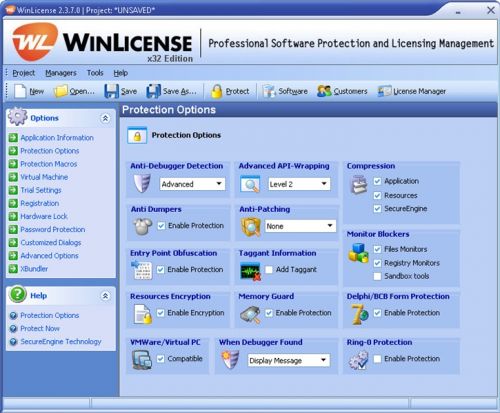Click the Open folder toolbar icon
Screen dimensions: 500x413
pyautogui.click(x=60, y=91)
